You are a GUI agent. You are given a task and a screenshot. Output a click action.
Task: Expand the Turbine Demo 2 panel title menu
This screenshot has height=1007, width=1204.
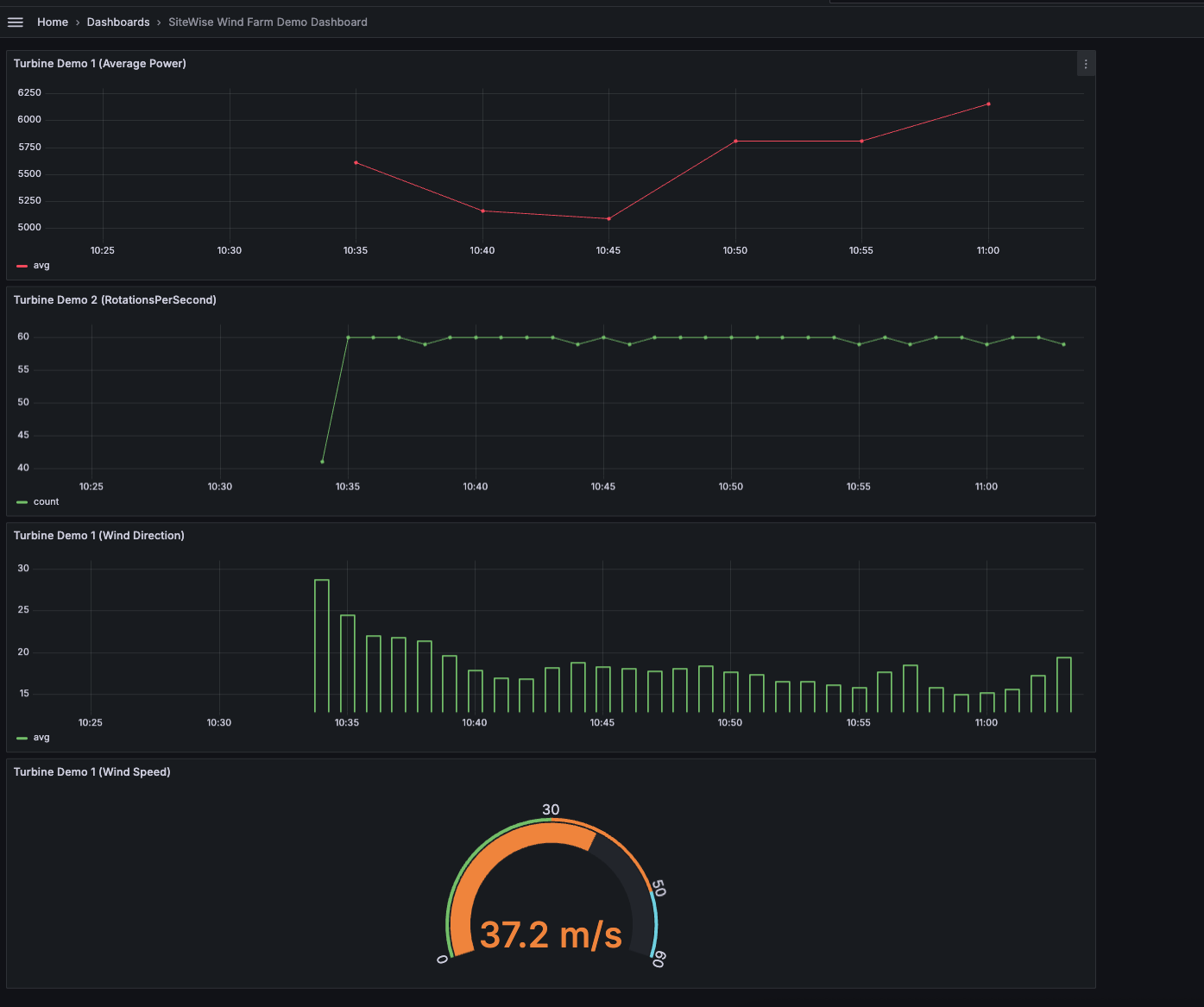pos(116,299)
